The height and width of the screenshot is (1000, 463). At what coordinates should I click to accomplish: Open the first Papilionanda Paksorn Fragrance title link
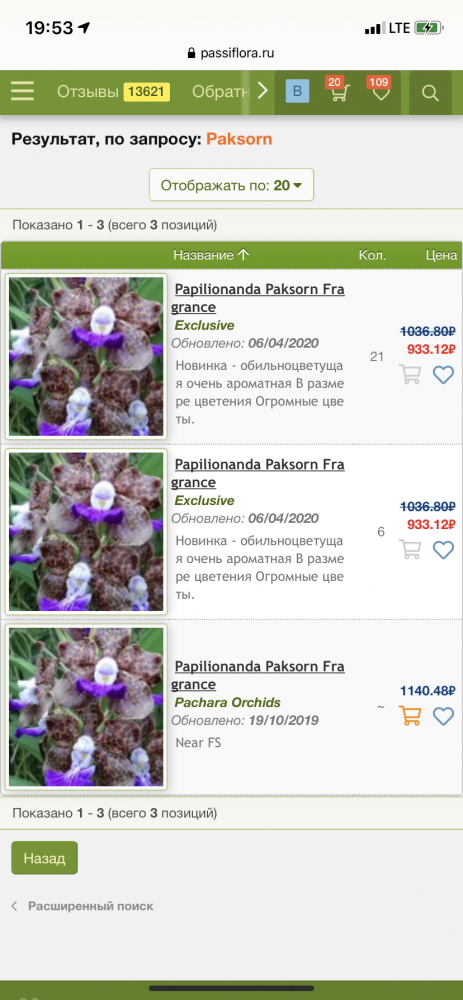[258, 298]
